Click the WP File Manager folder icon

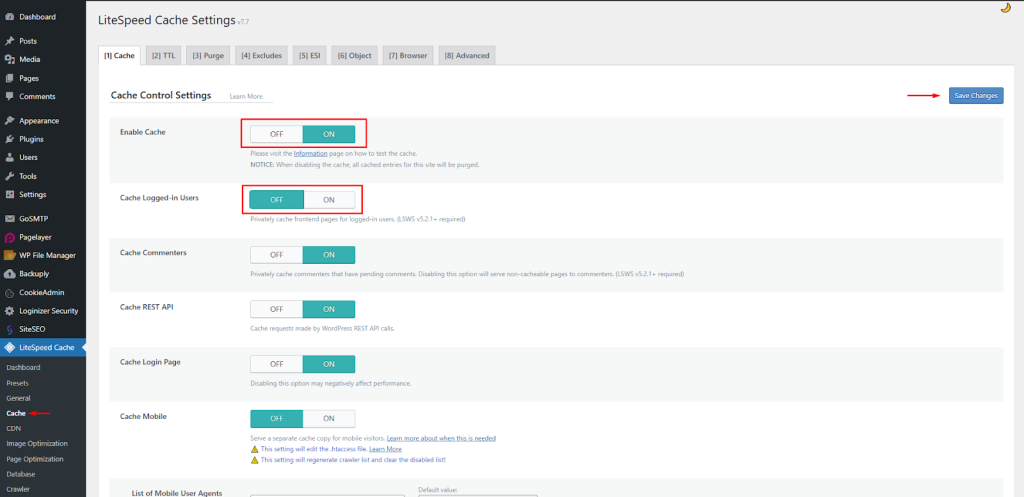(10, 255)
